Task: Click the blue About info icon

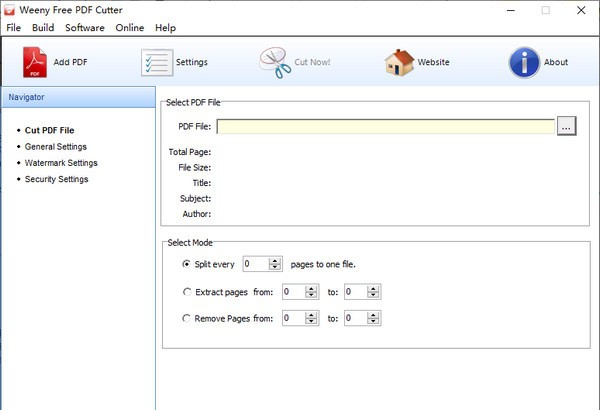Action: 524,62
